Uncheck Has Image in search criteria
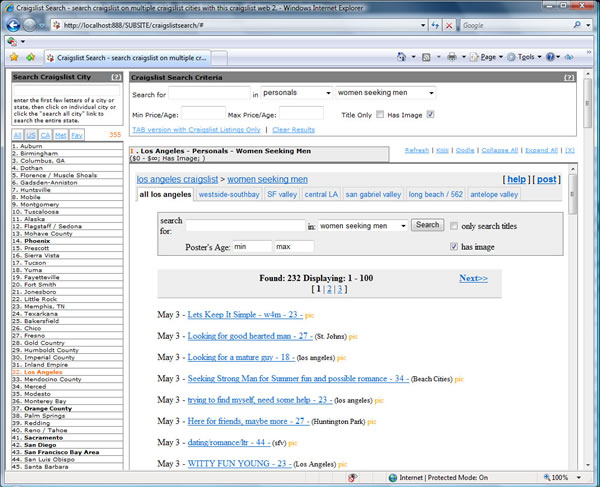Viewport: 600px width, 487px height. [430, 114]
